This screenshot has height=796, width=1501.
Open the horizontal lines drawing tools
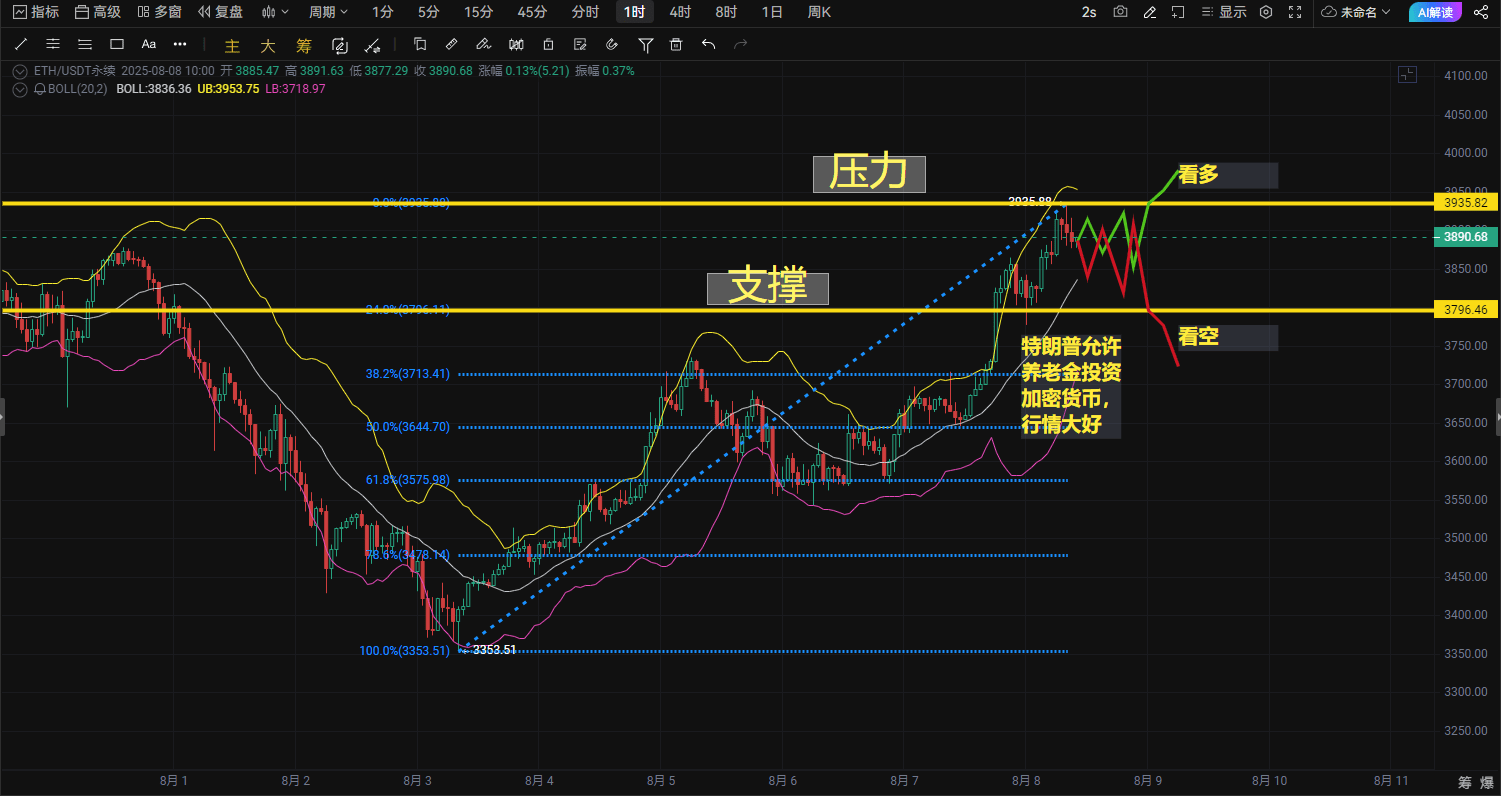point(53,44)
